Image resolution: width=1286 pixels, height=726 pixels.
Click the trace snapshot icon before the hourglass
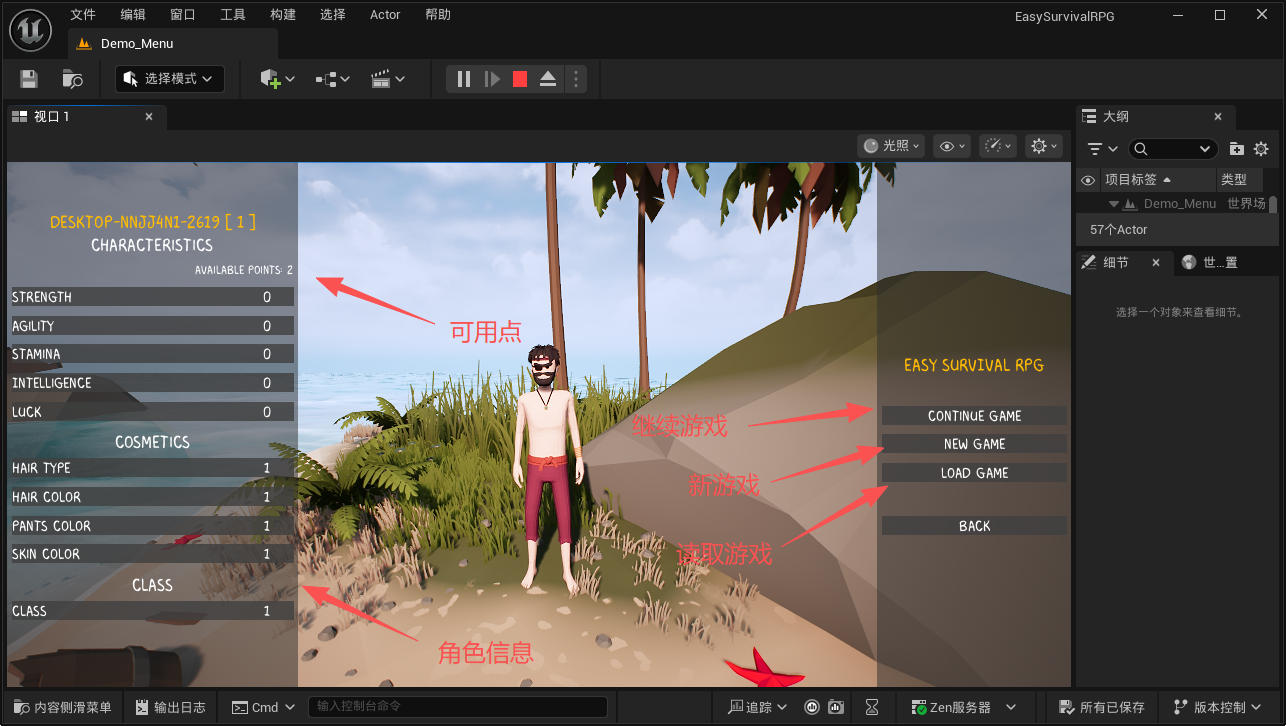coord(835,707)
